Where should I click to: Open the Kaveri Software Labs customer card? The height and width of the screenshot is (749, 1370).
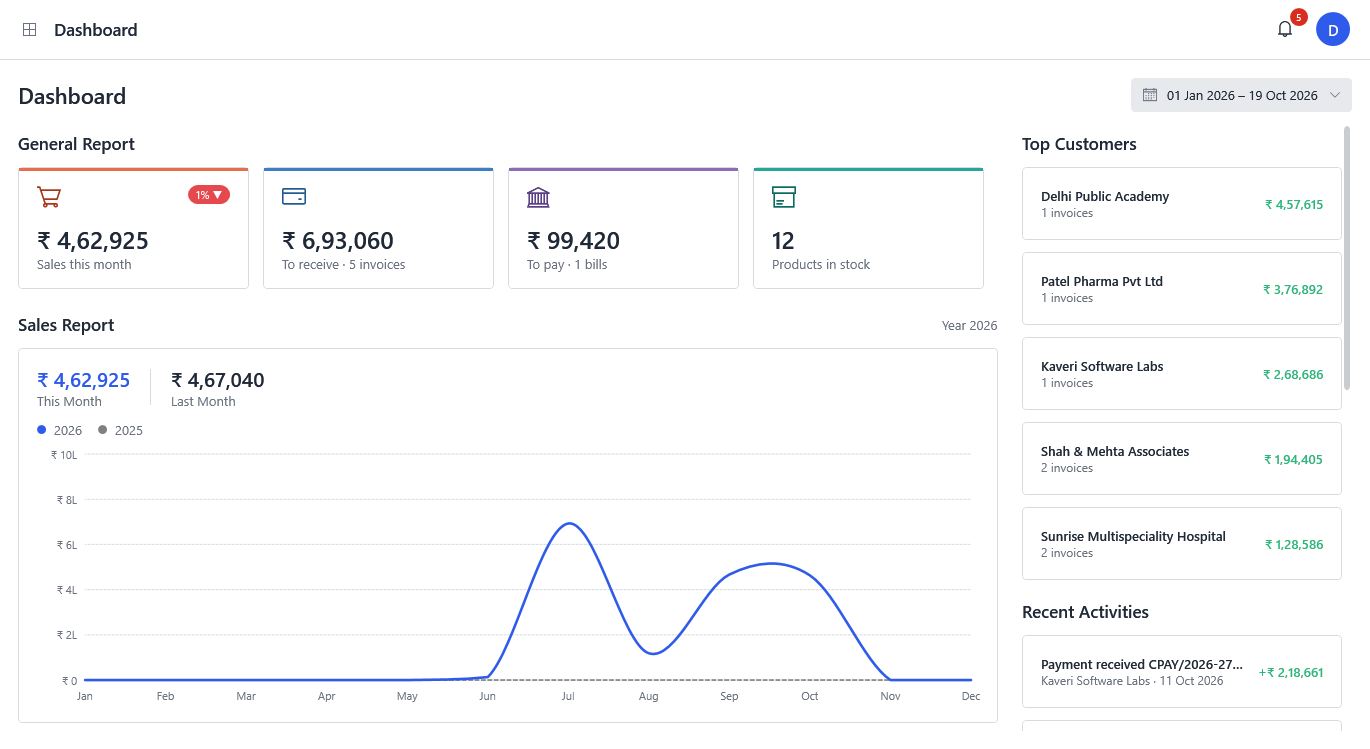point(1182,374)
